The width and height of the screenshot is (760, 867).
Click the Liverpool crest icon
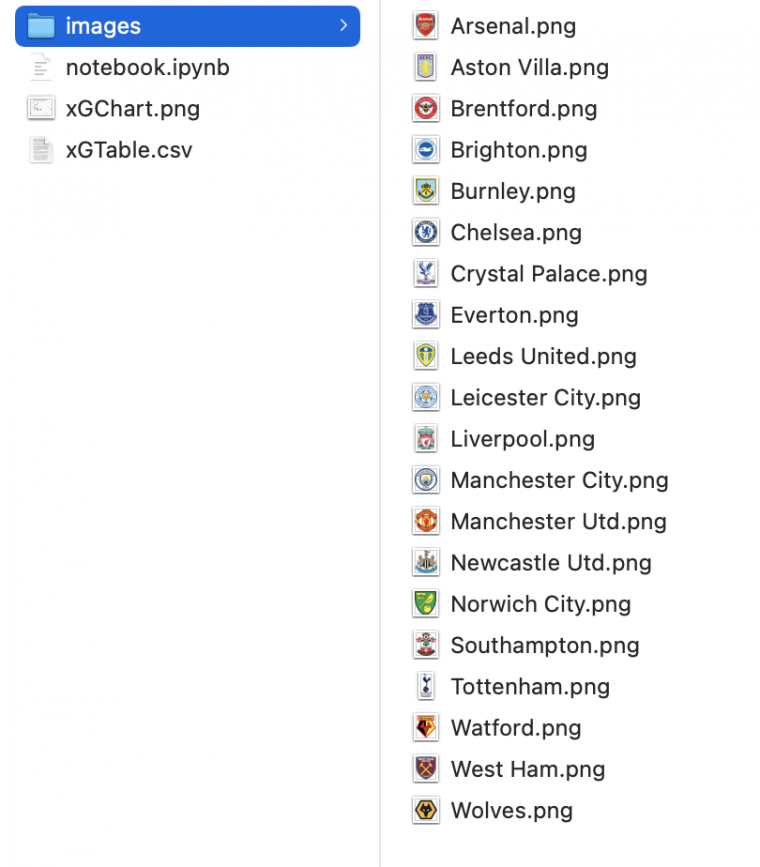425,438
